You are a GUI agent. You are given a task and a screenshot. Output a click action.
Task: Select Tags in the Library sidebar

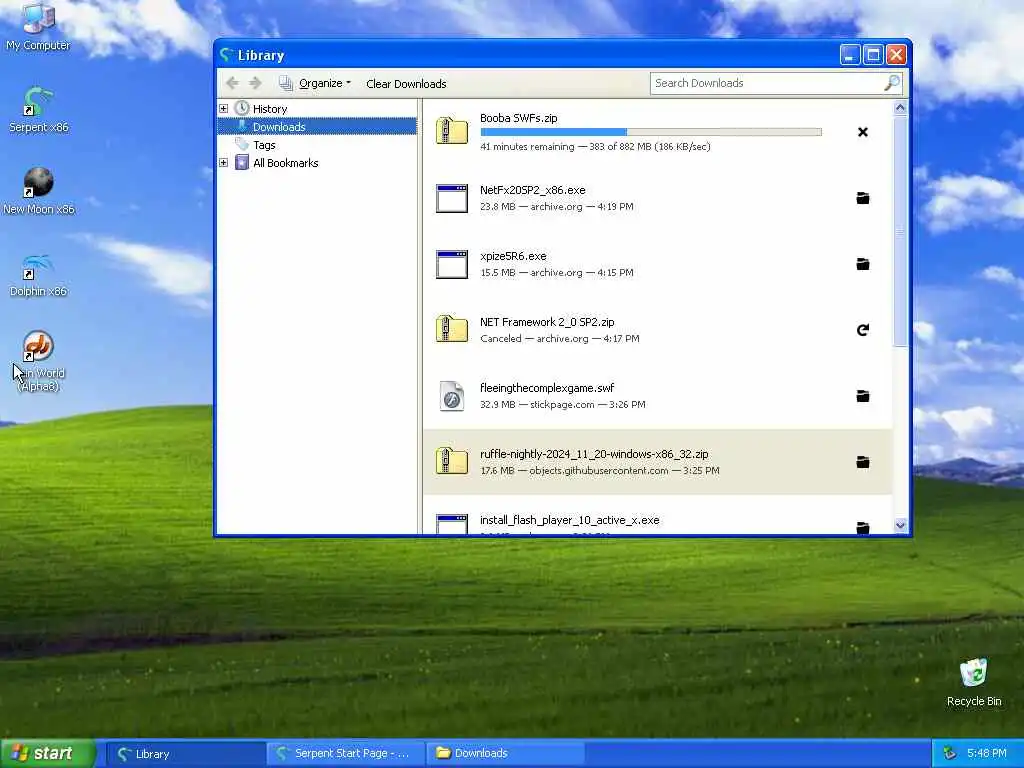(264, 145)
